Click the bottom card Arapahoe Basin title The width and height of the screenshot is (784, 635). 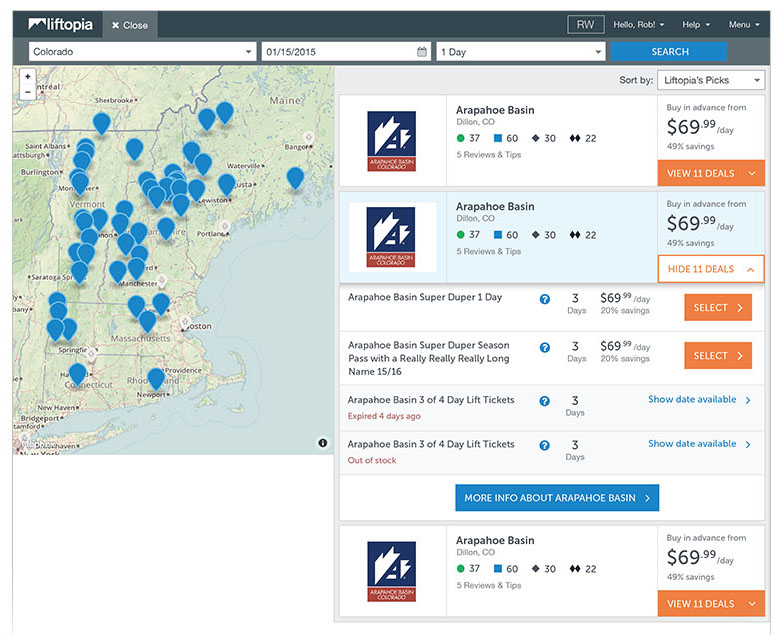495,540
